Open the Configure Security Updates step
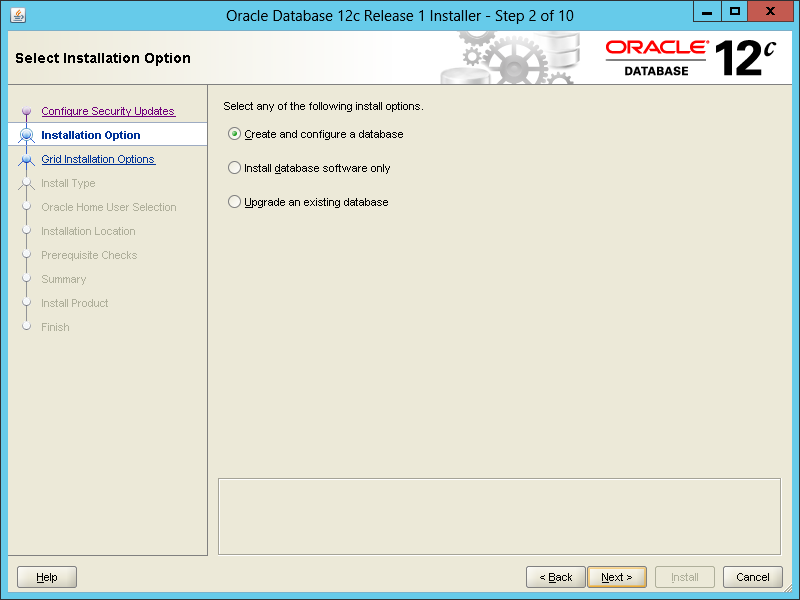This screenshot has width=800, height=600. [x=108, y=111]
